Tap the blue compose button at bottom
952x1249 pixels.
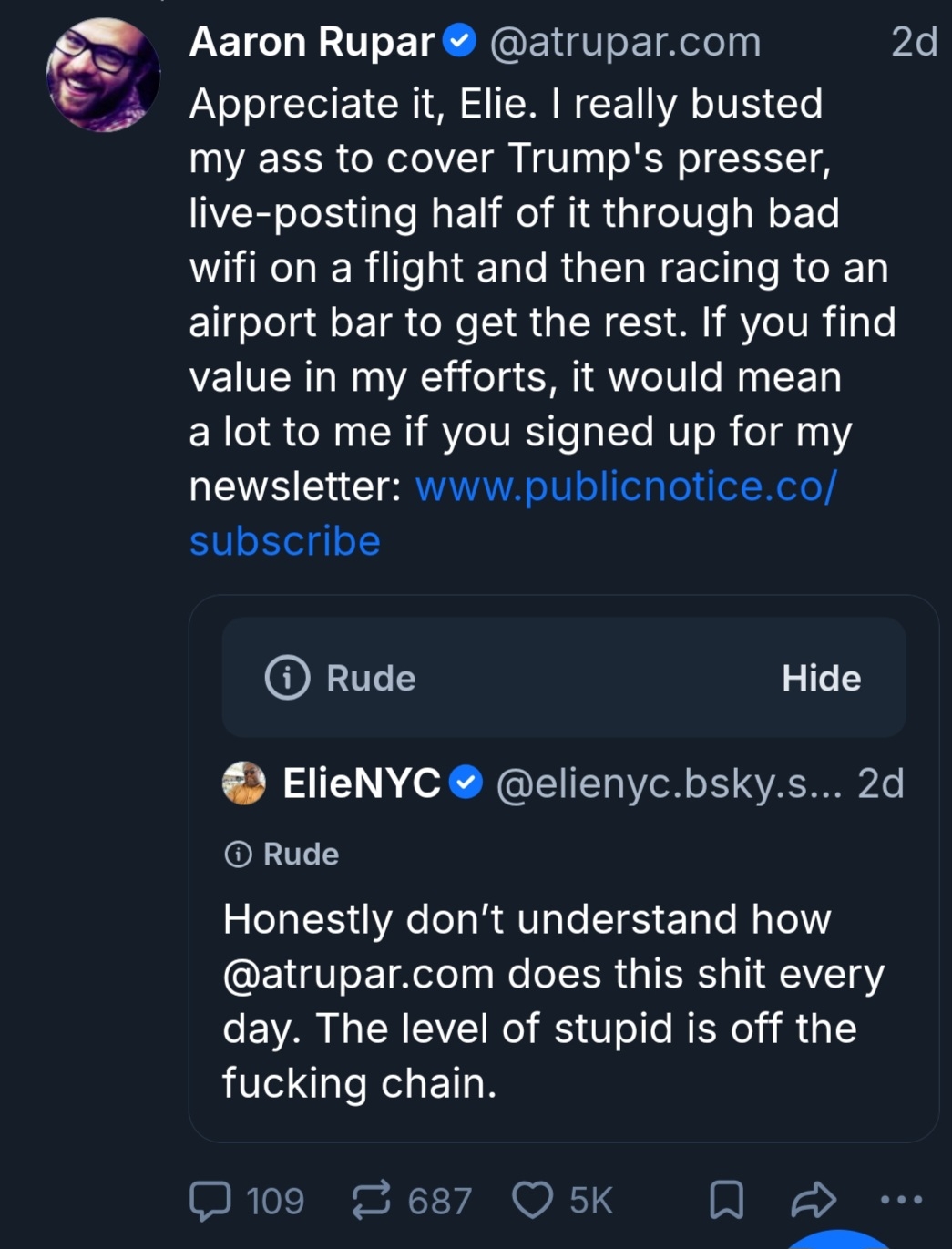[838, 1241]
